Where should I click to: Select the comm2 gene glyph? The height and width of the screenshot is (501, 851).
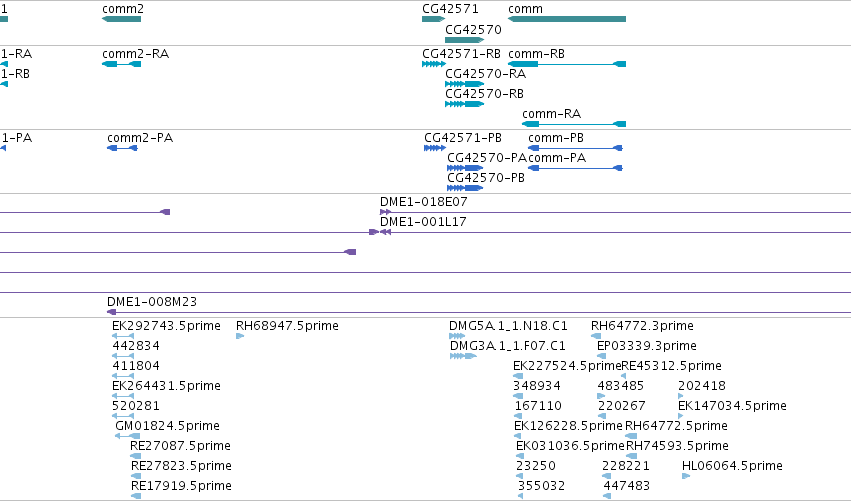point(122,19)
